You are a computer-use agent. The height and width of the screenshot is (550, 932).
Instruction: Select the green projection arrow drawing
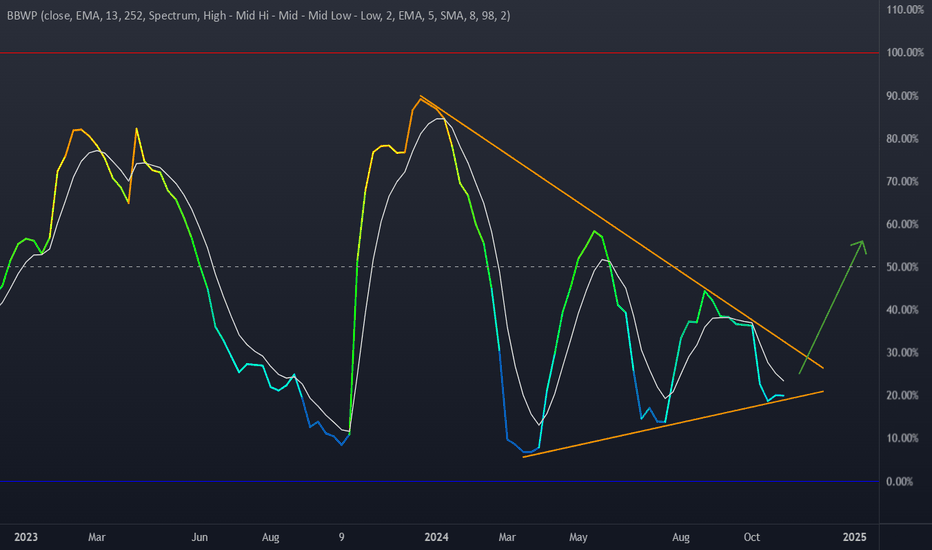point(832,307)
